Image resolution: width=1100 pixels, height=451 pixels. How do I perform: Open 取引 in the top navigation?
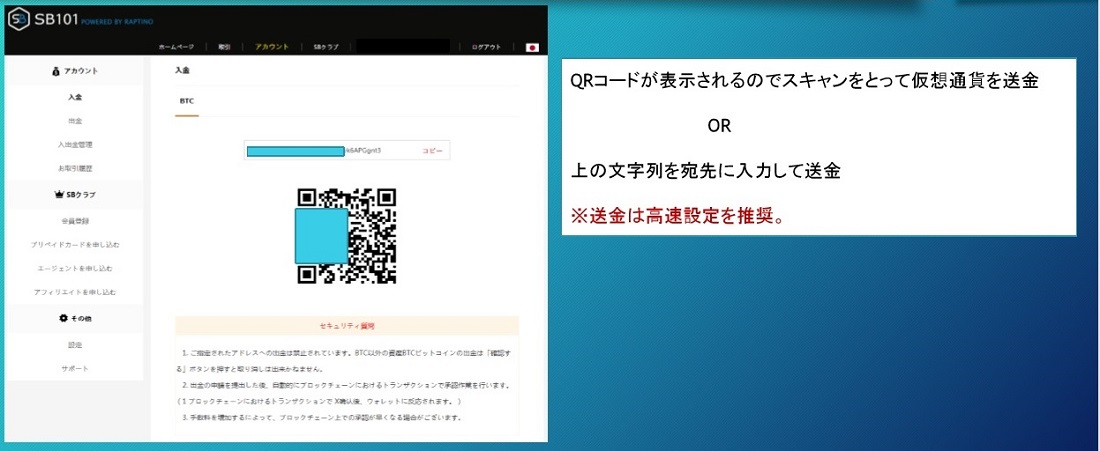[x=224, y=47]
